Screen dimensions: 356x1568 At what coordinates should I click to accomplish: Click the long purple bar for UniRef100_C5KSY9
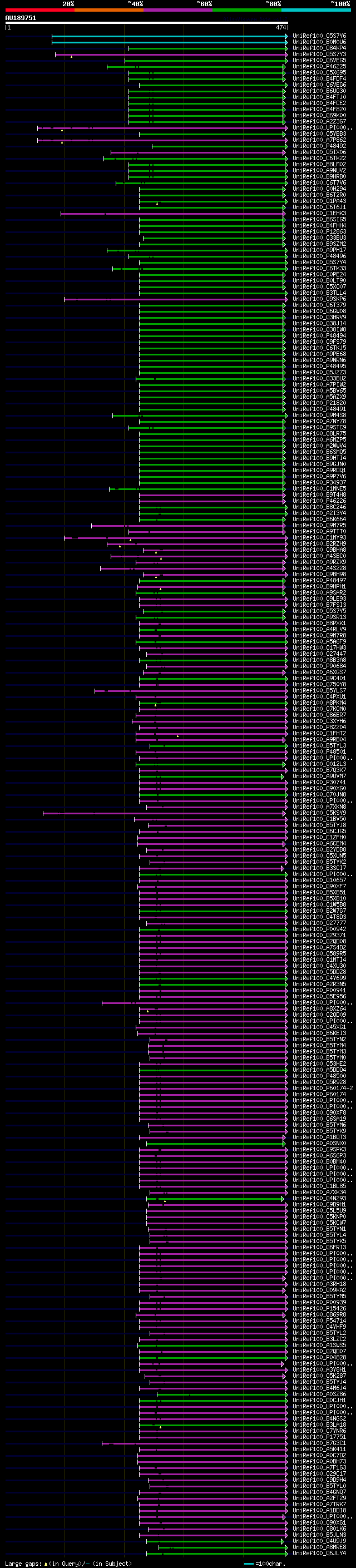pos(164,813)
